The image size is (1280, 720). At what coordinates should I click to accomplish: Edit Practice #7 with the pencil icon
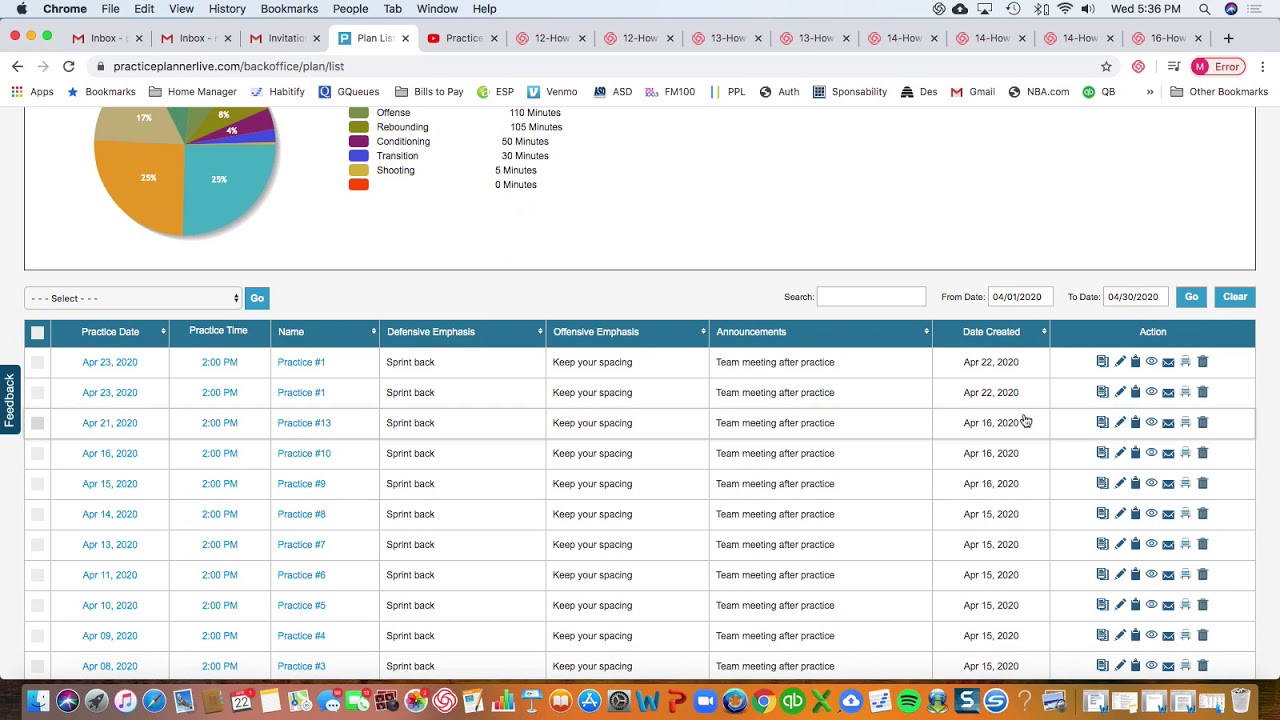tap(1120, 544)
